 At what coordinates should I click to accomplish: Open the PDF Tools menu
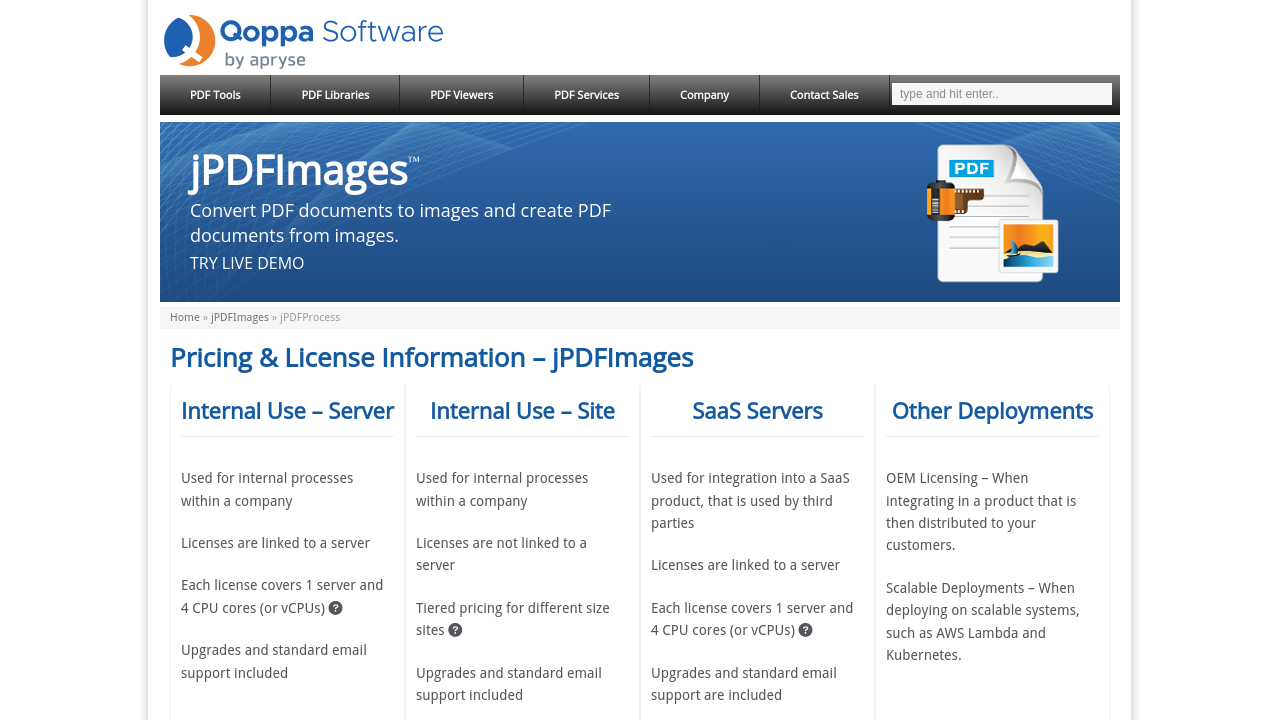(x=215, y=95)
